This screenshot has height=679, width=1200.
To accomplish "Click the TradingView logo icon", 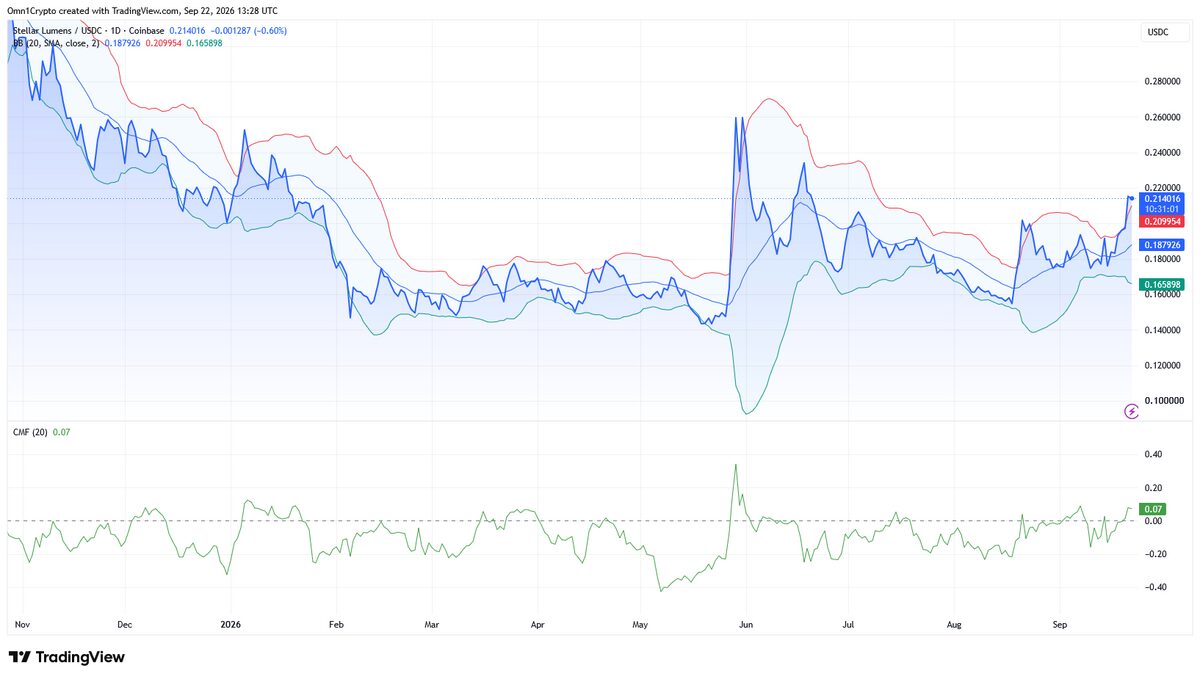I will click(x=19, y=657).
